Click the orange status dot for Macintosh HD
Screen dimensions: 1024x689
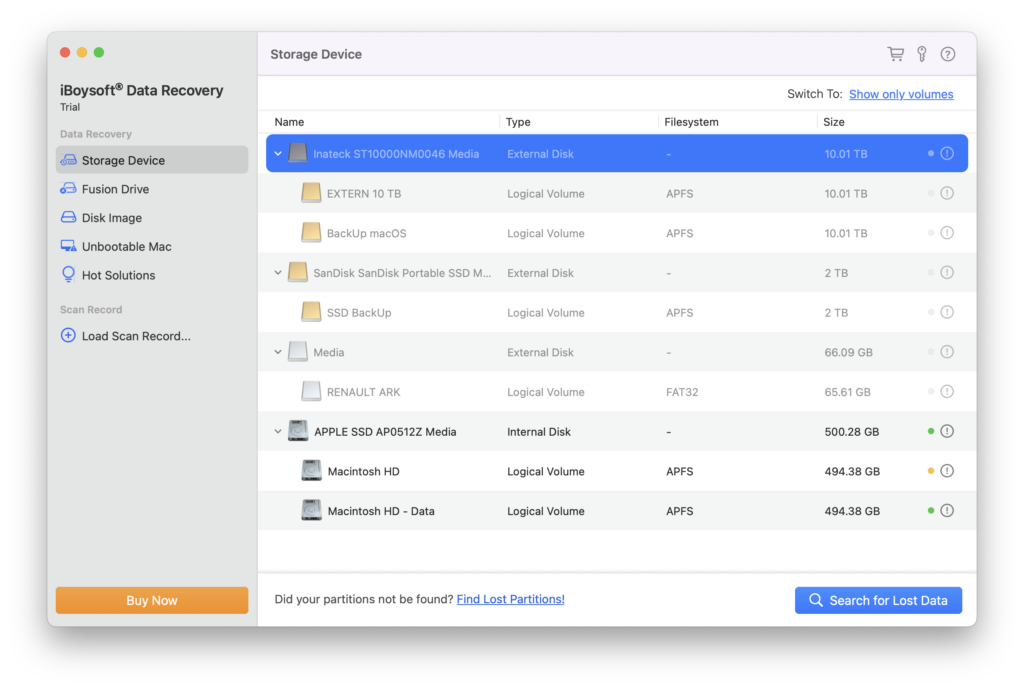[931, 471]
